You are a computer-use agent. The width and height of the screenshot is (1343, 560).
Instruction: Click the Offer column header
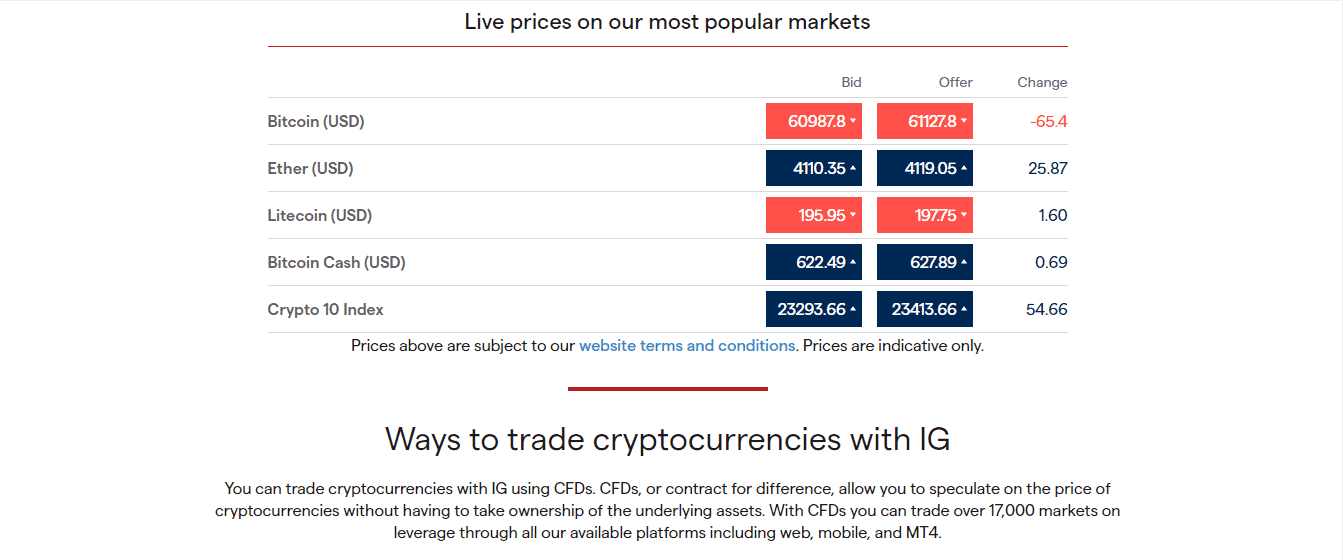[x=956, y=82]
